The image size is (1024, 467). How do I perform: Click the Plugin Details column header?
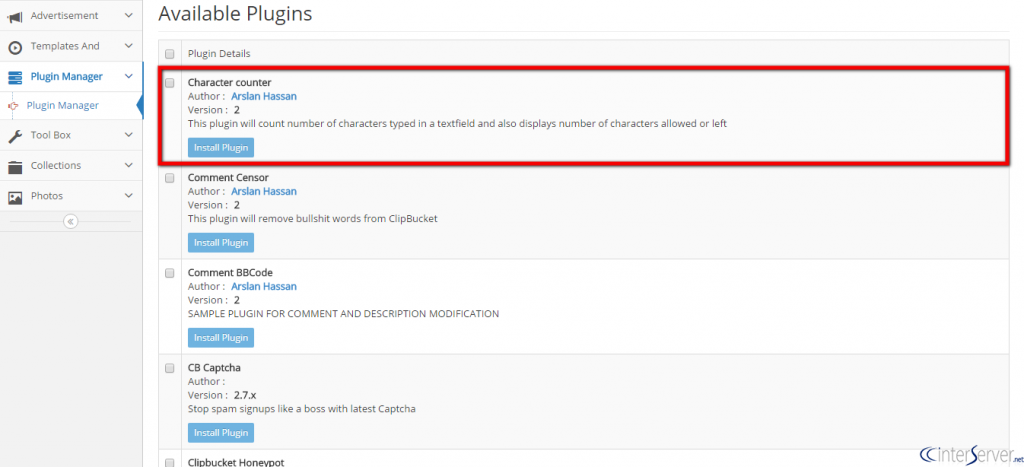point(219,54)
